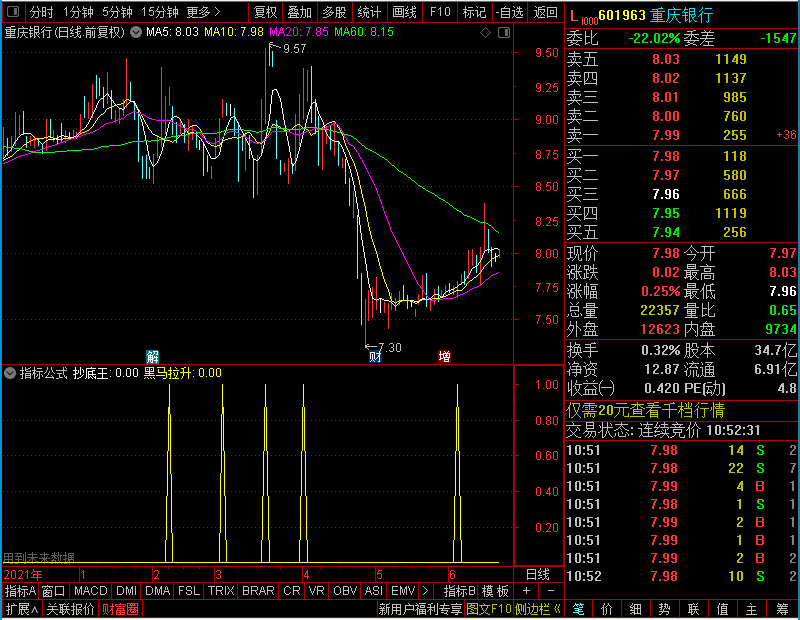Screen dimensions: 800x620
Task: Switch indicator to DMI
Action: (126, 591)
